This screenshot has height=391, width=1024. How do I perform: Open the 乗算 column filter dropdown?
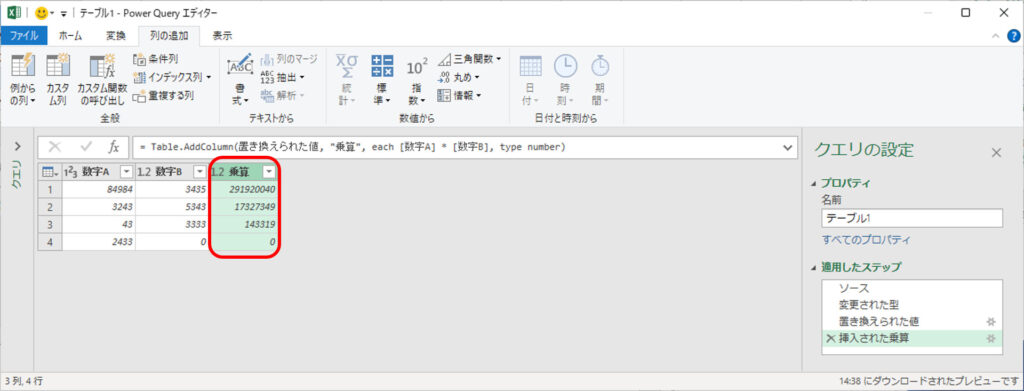[269, 172]
